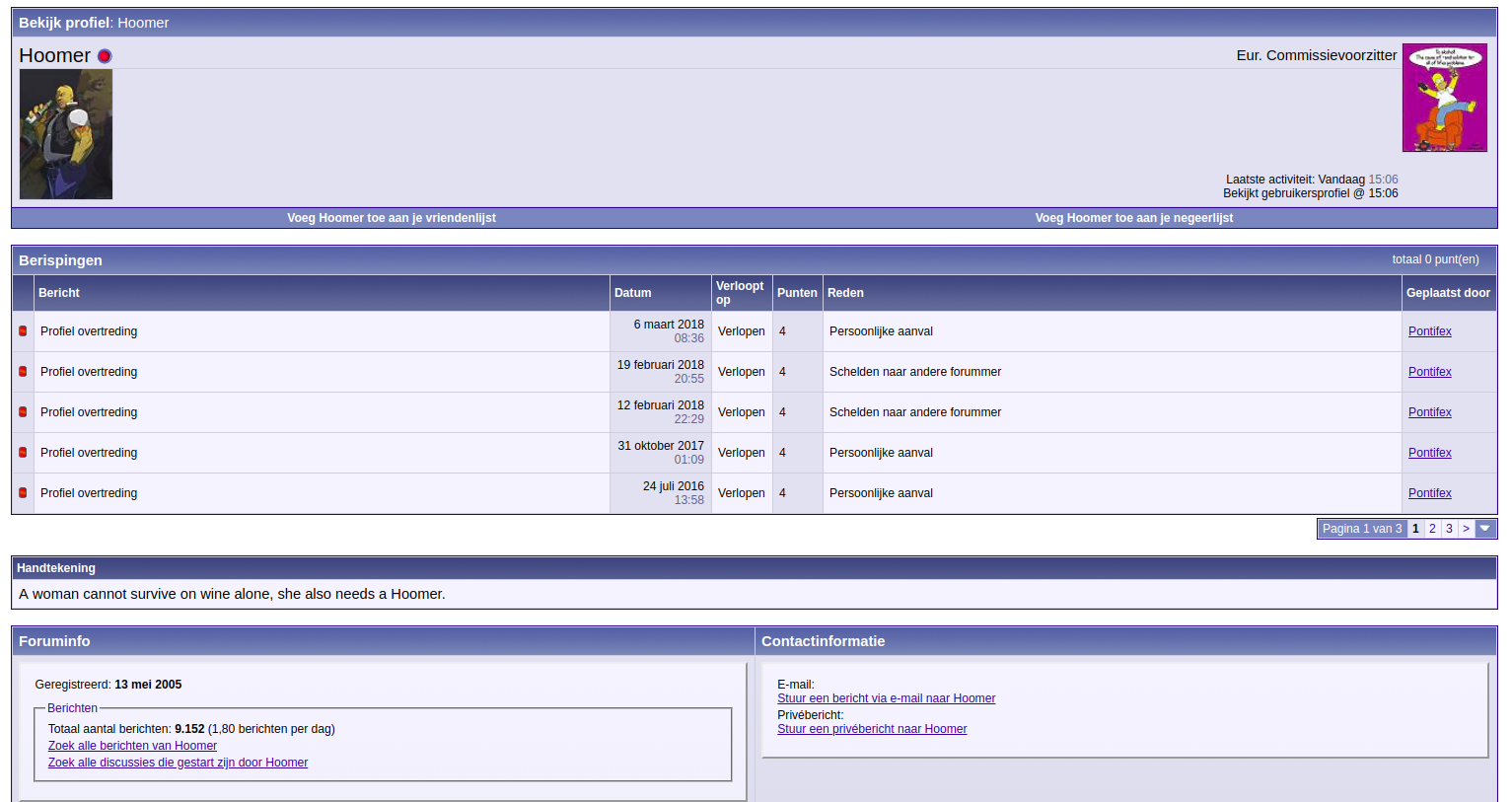Click red infraction icon for 24 juli 2016
This screenshot has height=802, width=1512.
(23, 493)
